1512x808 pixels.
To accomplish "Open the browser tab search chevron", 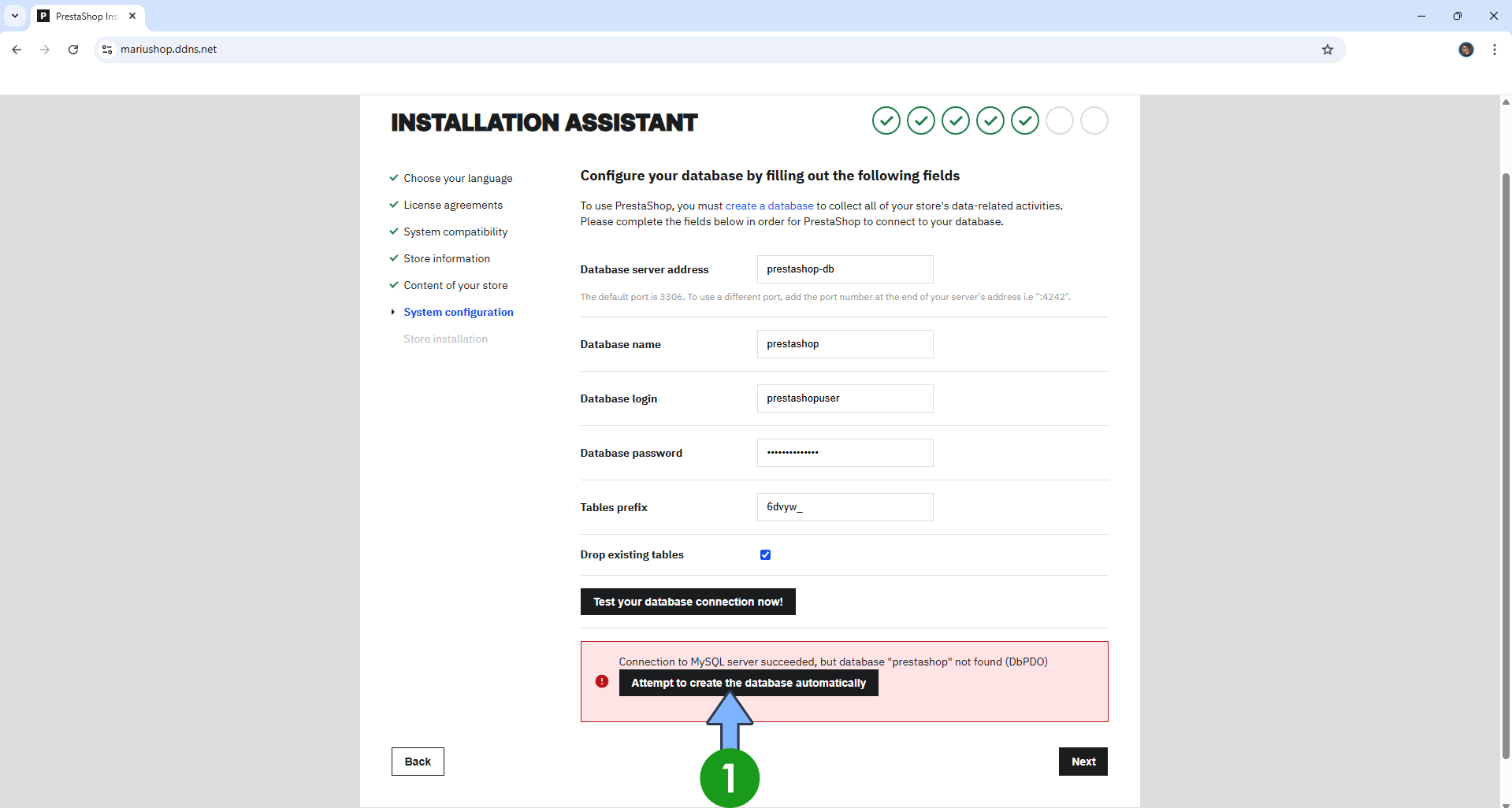I will (x=15, y=16).
